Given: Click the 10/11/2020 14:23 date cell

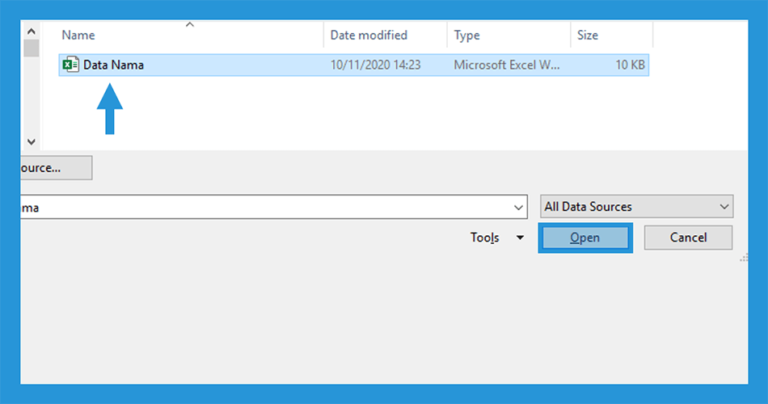Looking at the screenshot, I should tap(375, 65).
